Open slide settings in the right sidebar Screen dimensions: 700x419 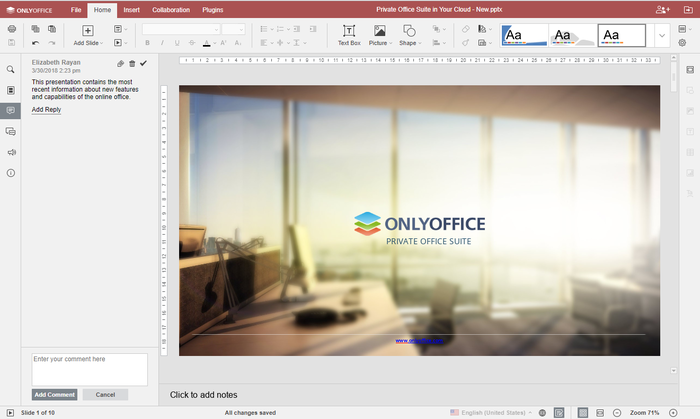(690, 70)
